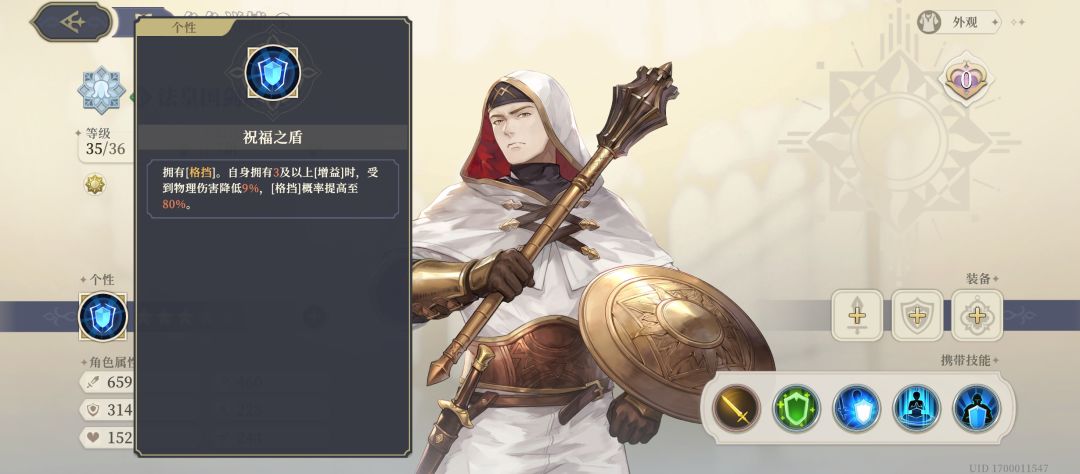Tap the 祝福之盾 title bar
The width and height of the screenshot is (1080, 474).
pos(273,137)
